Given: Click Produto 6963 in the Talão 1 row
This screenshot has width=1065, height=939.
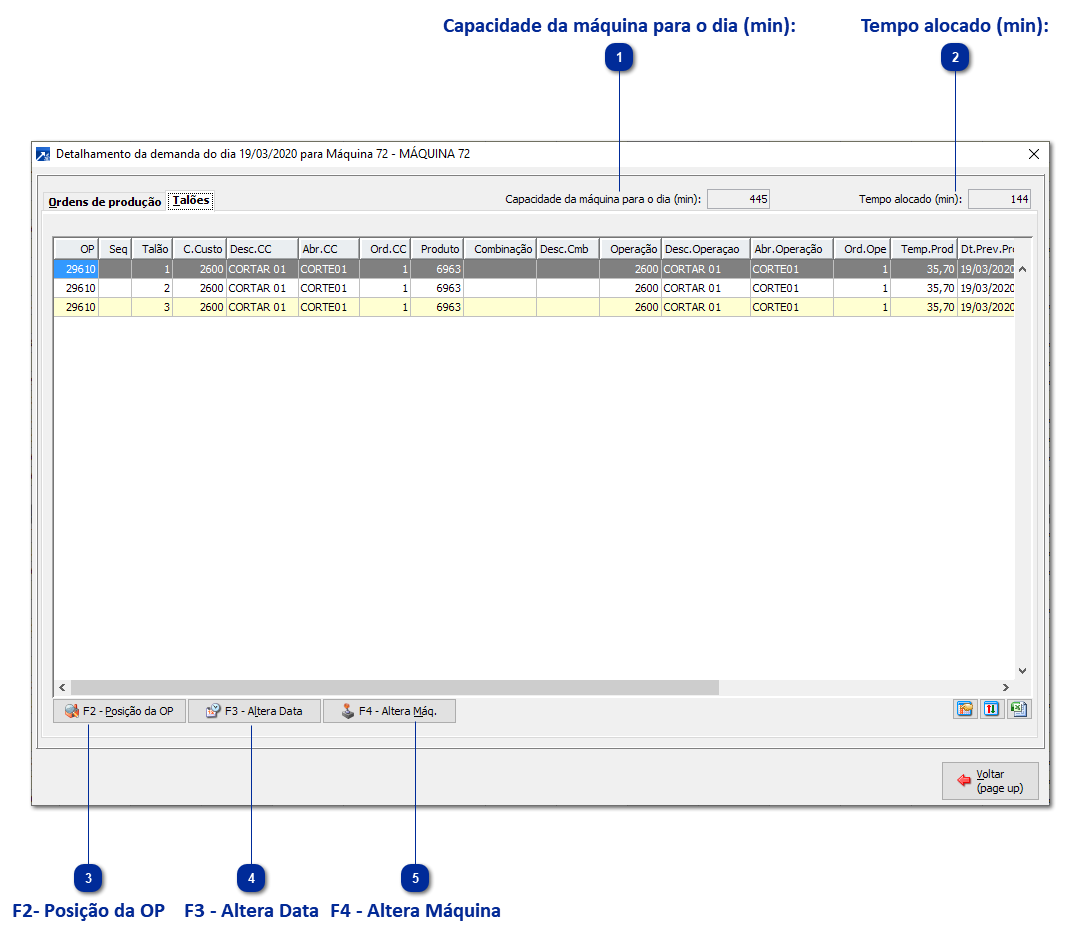Looking at the screenshot, I should [x=437, y=269].
